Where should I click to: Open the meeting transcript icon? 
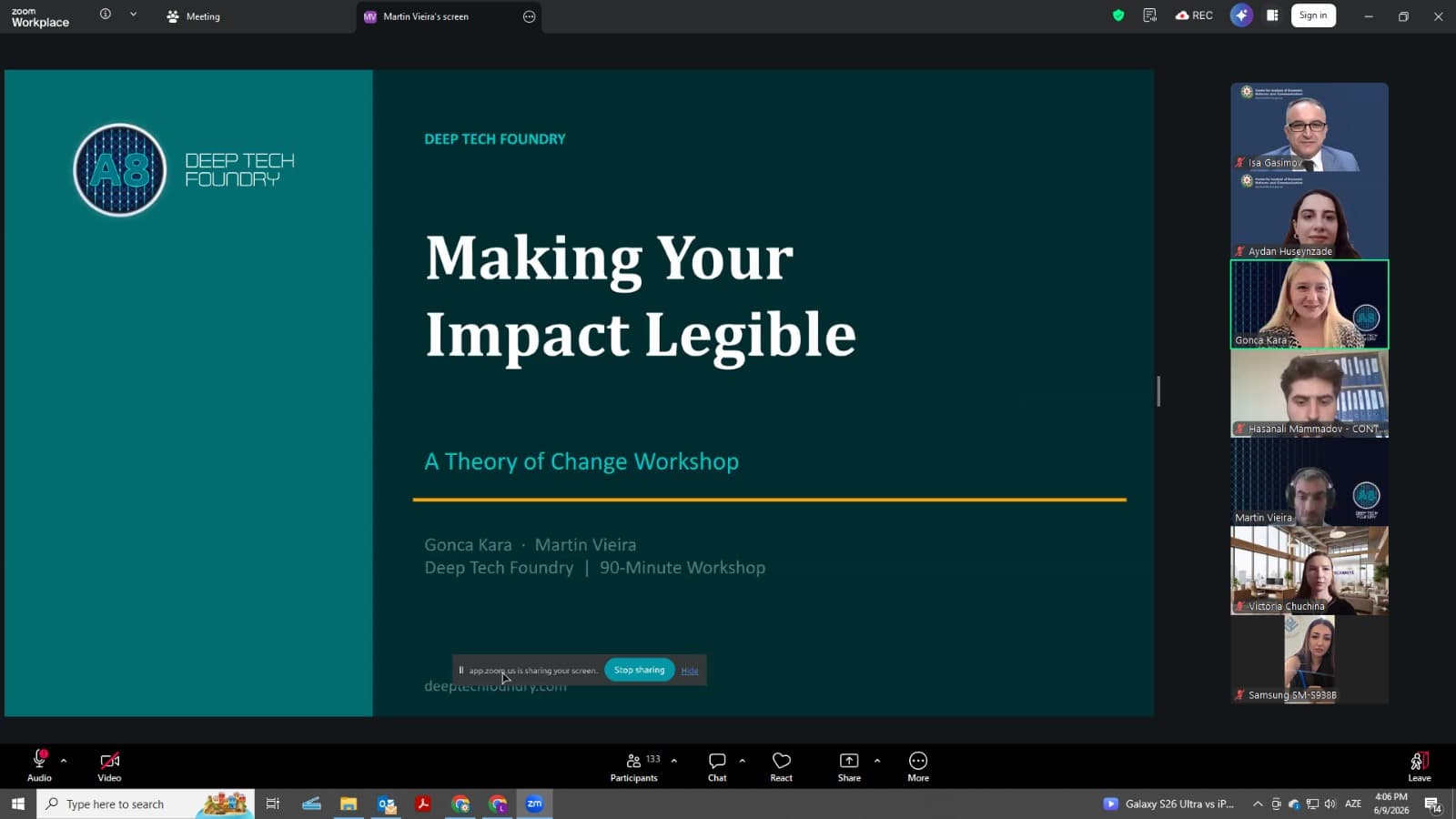(x=1150, y=15)
